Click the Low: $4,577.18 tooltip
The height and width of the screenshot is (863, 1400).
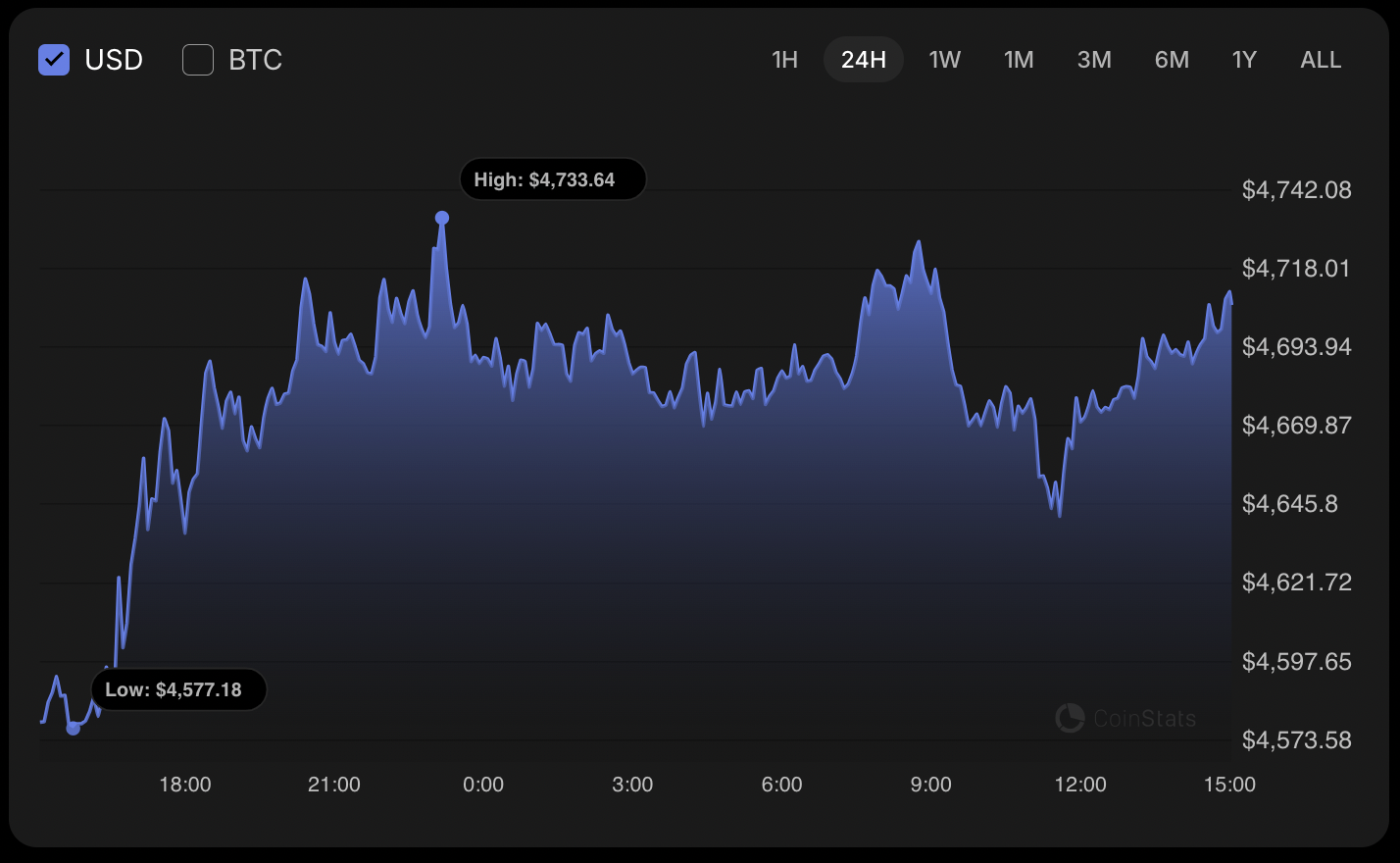pos(178,690)
